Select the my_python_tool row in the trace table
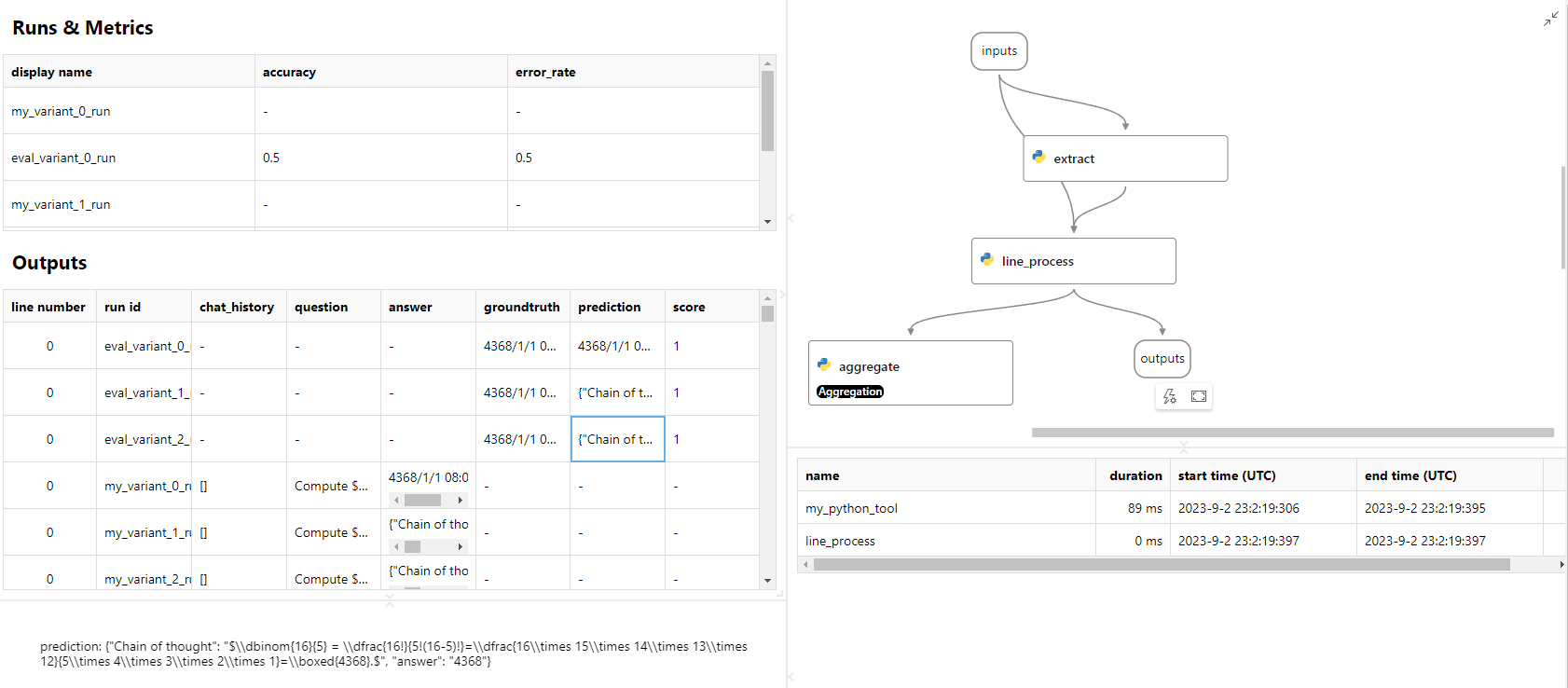1568x688 pixels. 851,508
